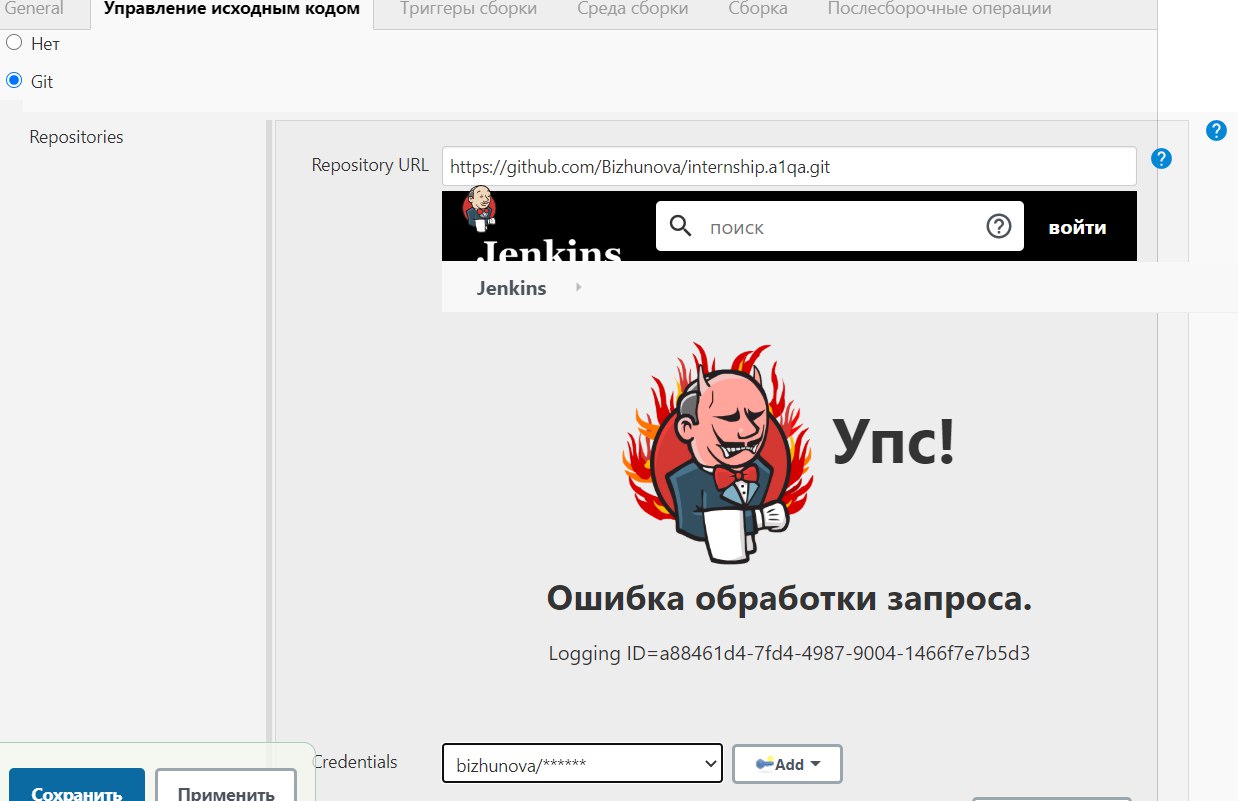Click the поиск search field

(840, 227)
